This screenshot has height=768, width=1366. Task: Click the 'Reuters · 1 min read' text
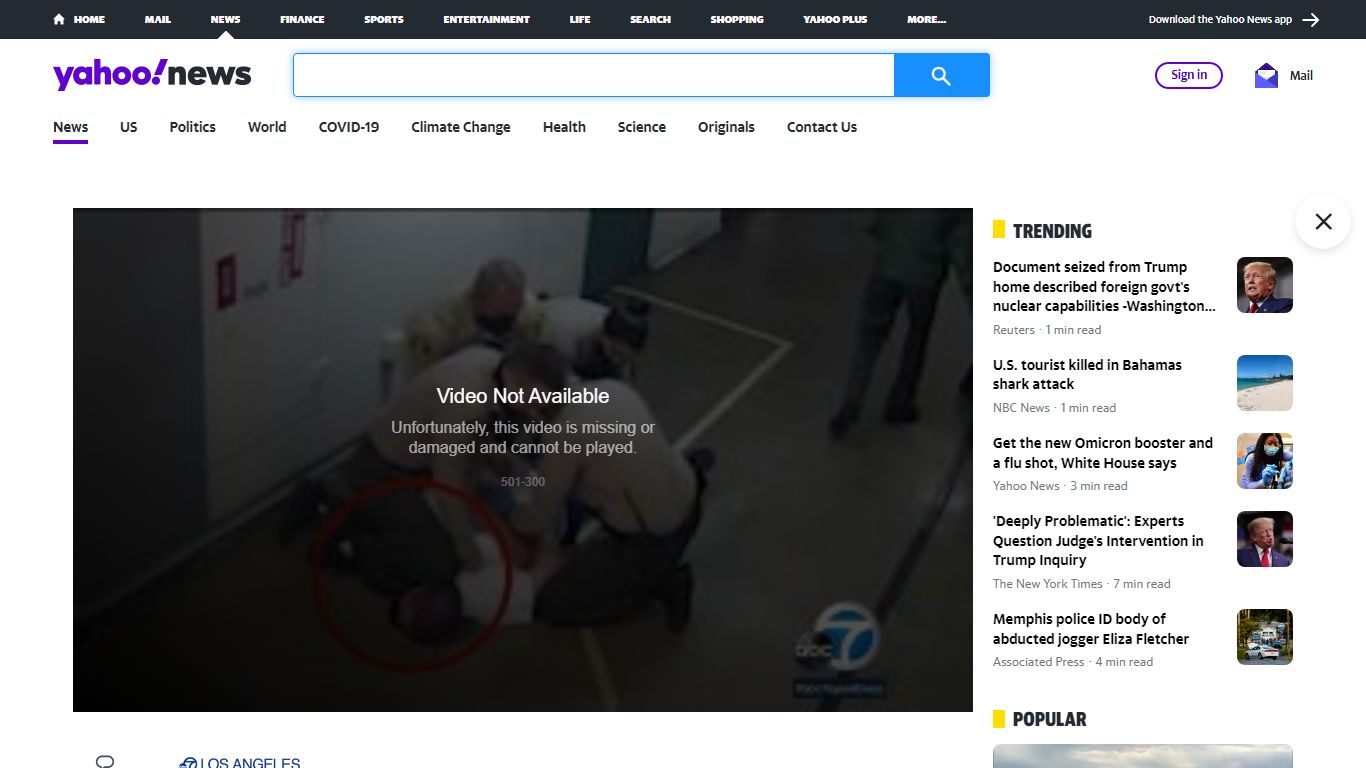point(1047,330)
